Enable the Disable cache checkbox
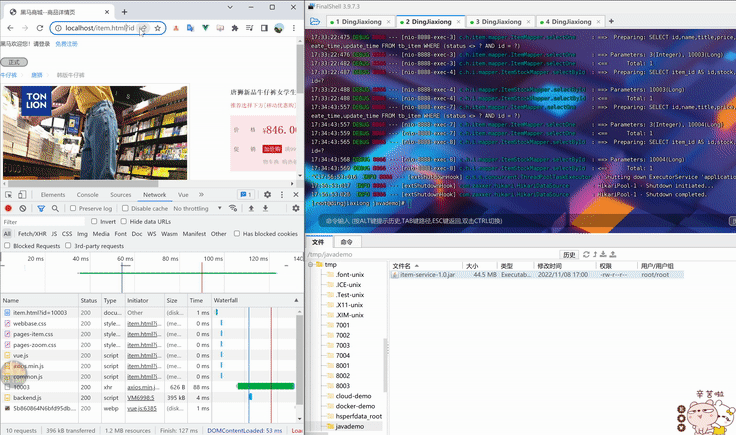 124,208
